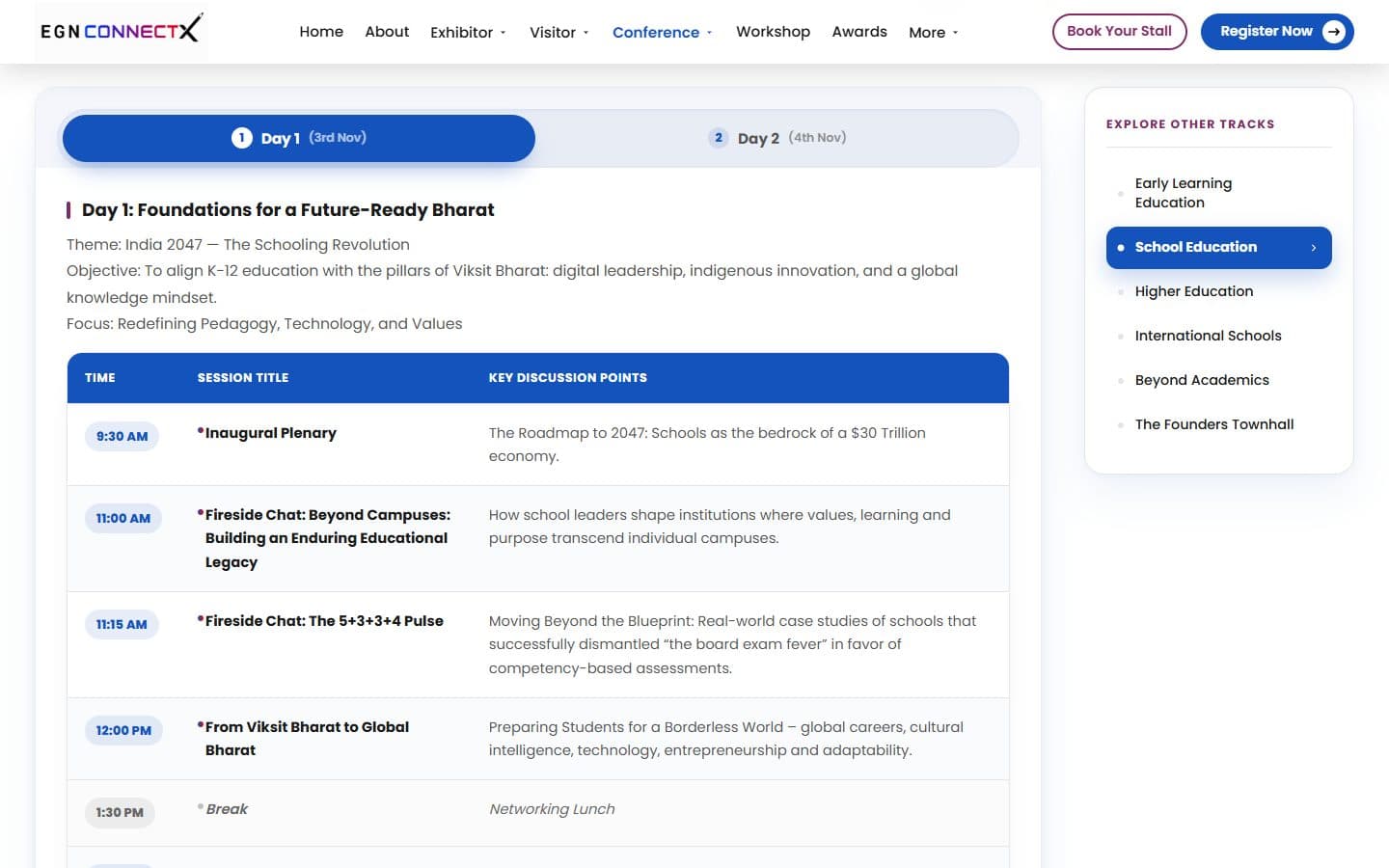Switch to the Day 1 (3rd Nov) tab
The image size is (1389, 868).
tap(299, 138)
